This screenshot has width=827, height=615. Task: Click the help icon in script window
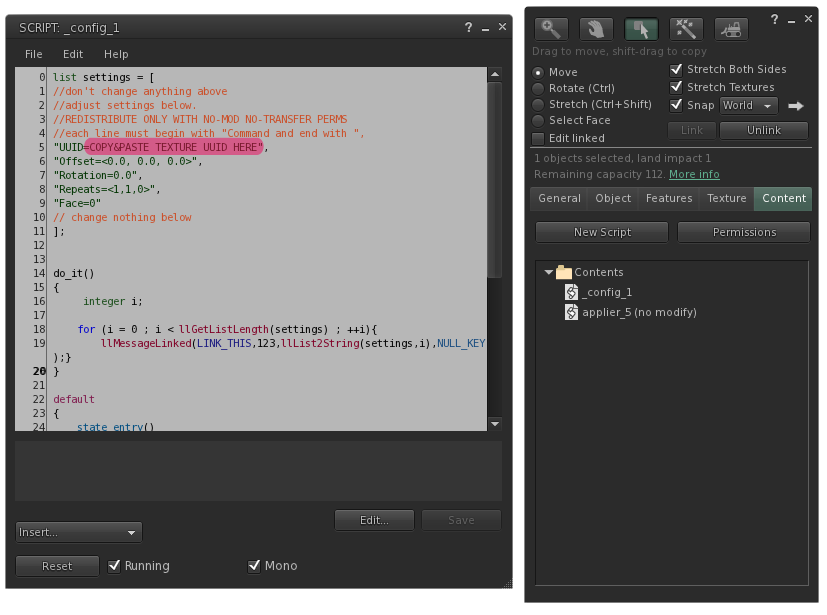click(468, 28)
